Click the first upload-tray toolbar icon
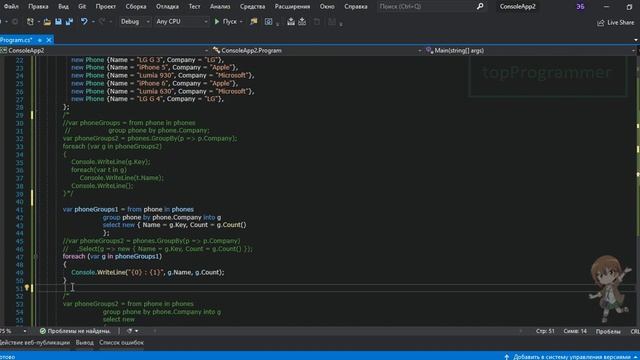Image resolution: width=640 pixels, height=360 pixels. click(x=291, y=22)
